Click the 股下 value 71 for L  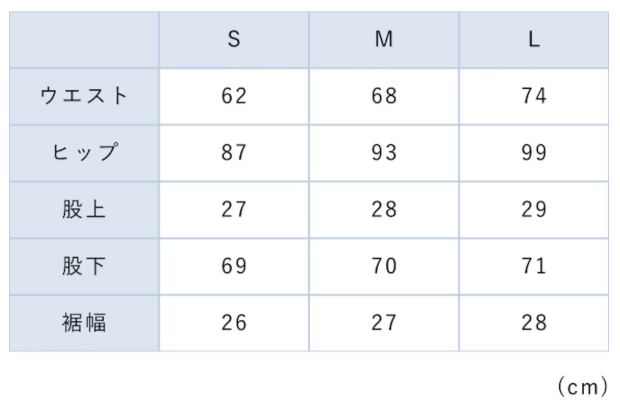tap(534, 266)
